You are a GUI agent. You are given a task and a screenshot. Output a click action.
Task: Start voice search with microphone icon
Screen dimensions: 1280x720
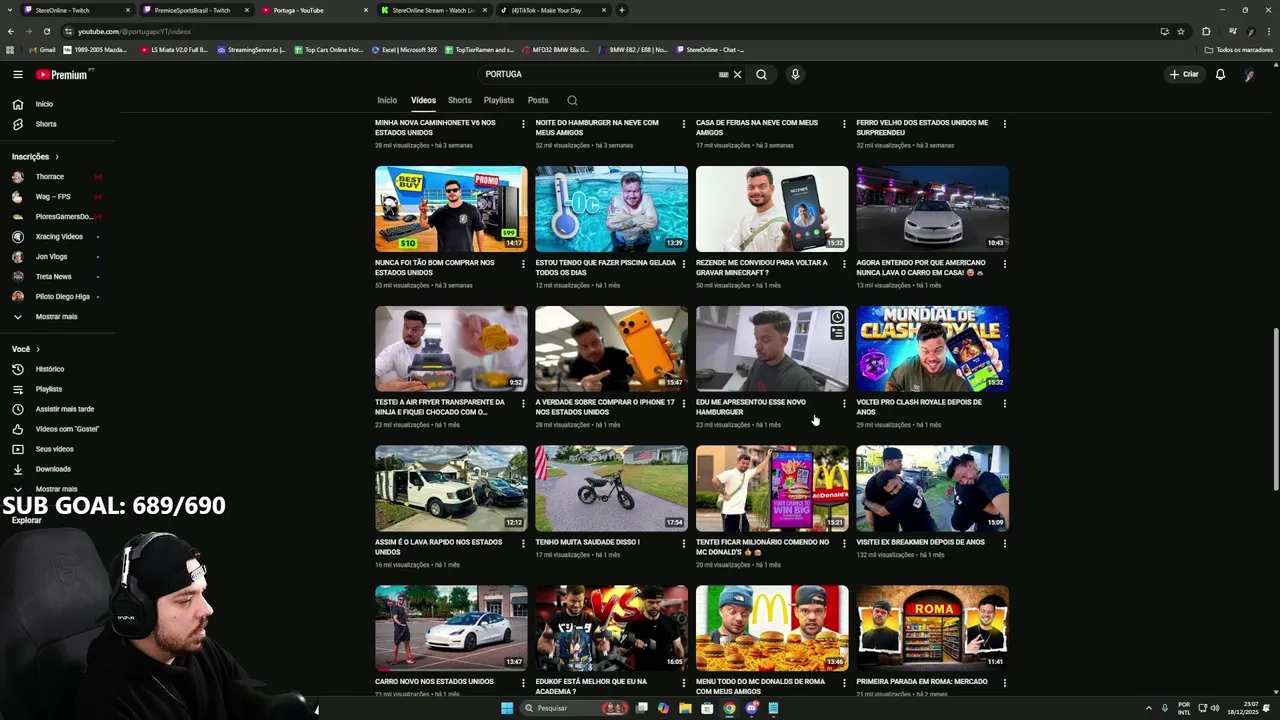[795, 74]
